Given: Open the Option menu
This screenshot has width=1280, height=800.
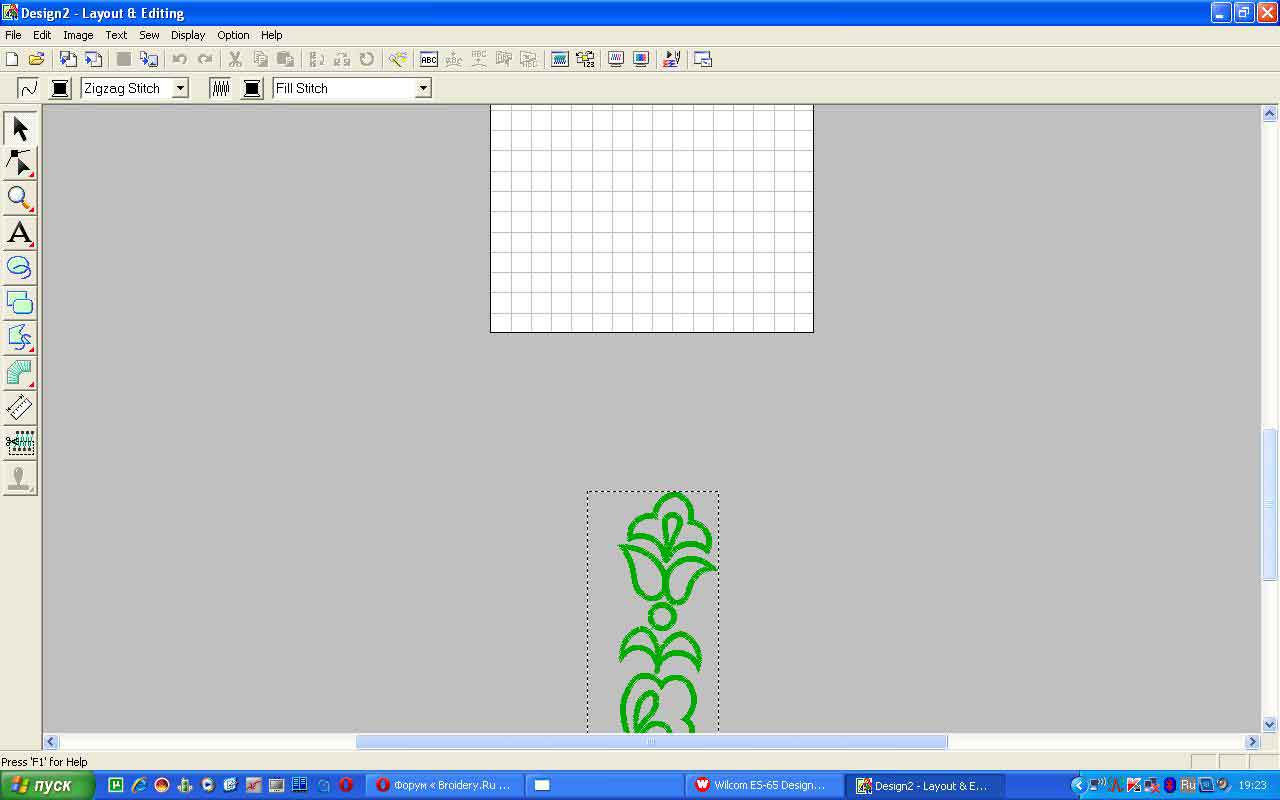Looking at the screenshot, I should [x=233, y=35].
